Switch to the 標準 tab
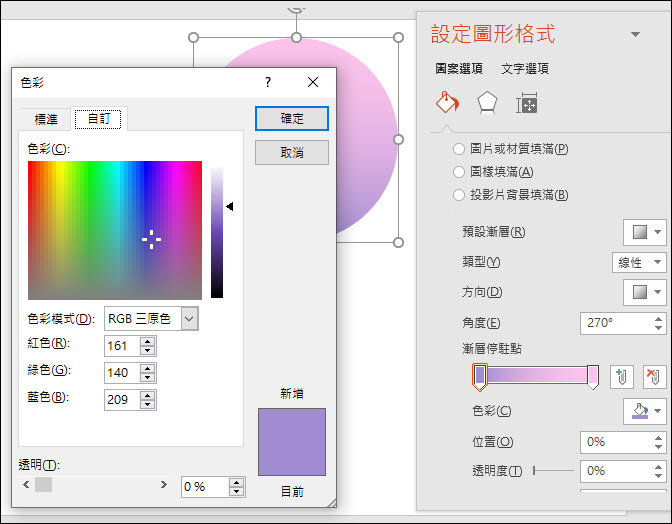Screen dimensions: 672x524 click(x=46, y=119)
